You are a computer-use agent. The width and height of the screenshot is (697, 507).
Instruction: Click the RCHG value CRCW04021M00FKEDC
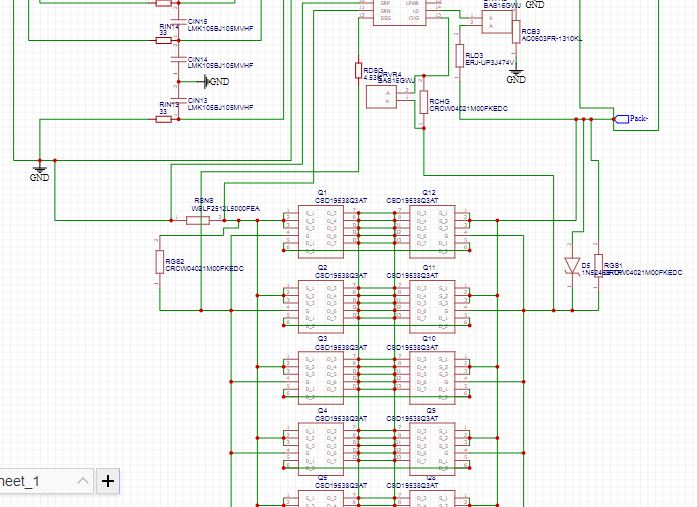coord(469,108)
